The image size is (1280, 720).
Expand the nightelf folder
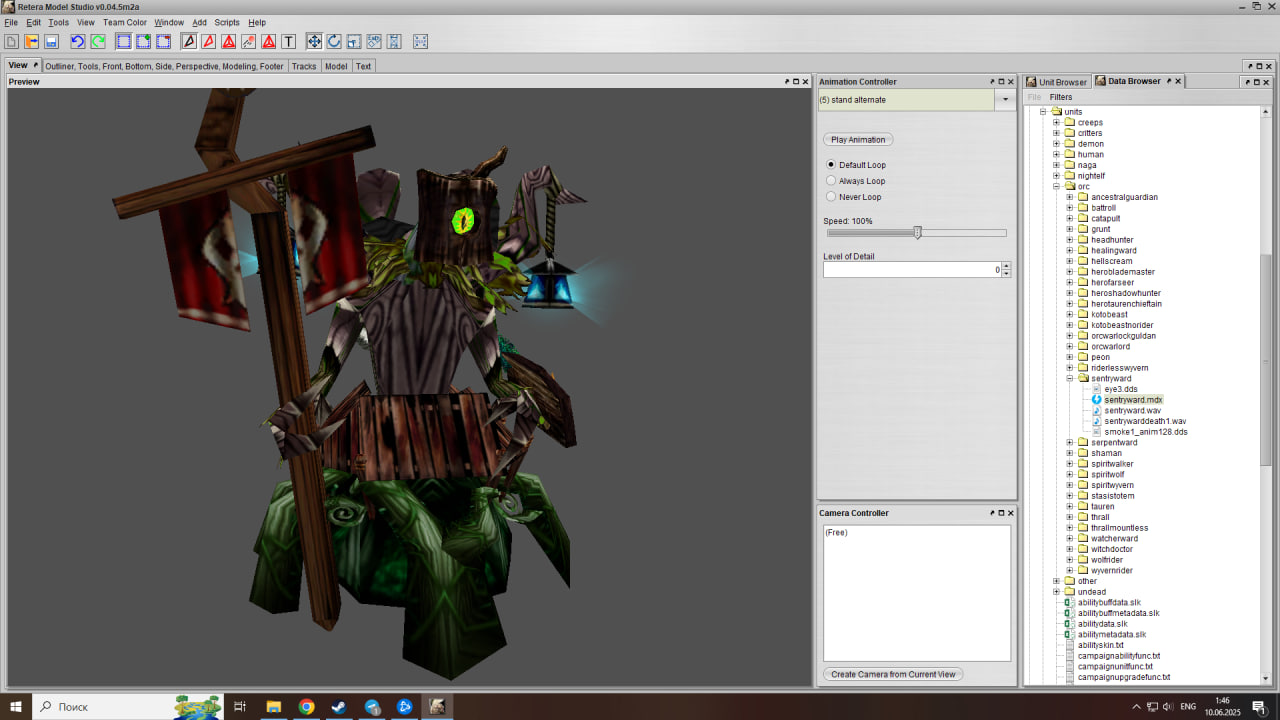pos(1057,175)
